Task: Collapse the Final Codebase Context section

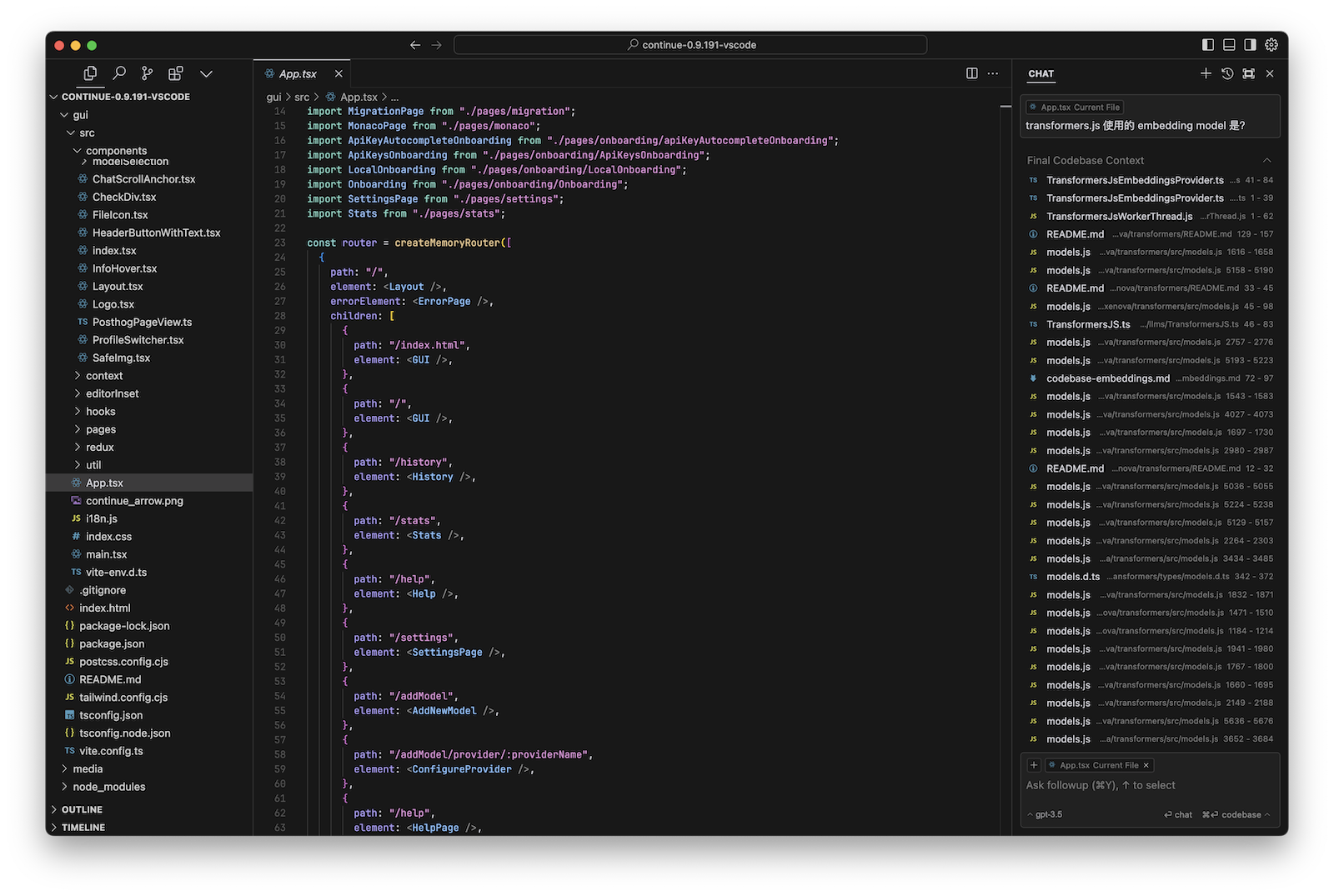Action: click(1266, 160)
